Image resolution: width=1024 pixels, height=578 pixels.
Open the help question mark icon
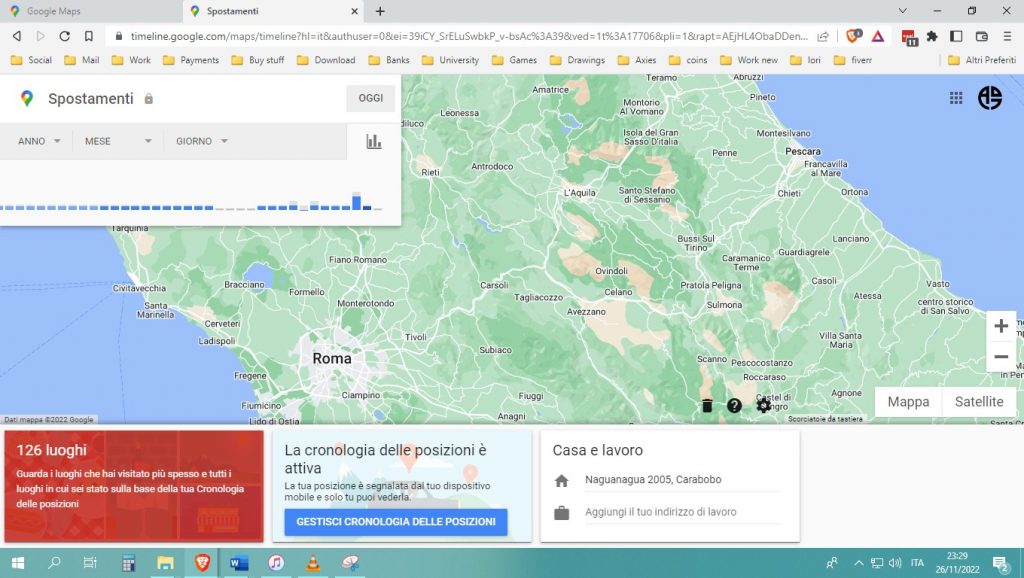point(734,405)
